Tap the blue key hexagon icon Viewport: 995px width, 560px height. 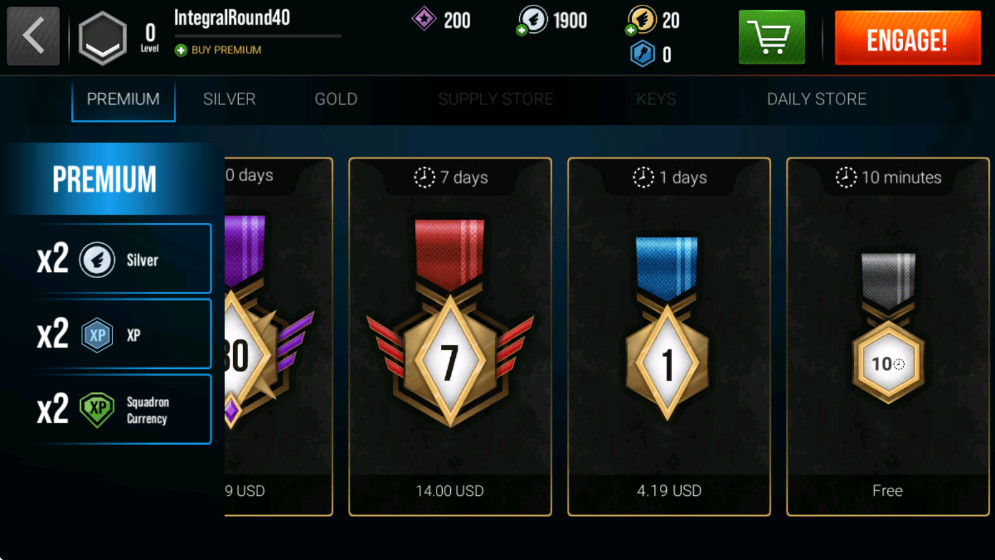642,54
